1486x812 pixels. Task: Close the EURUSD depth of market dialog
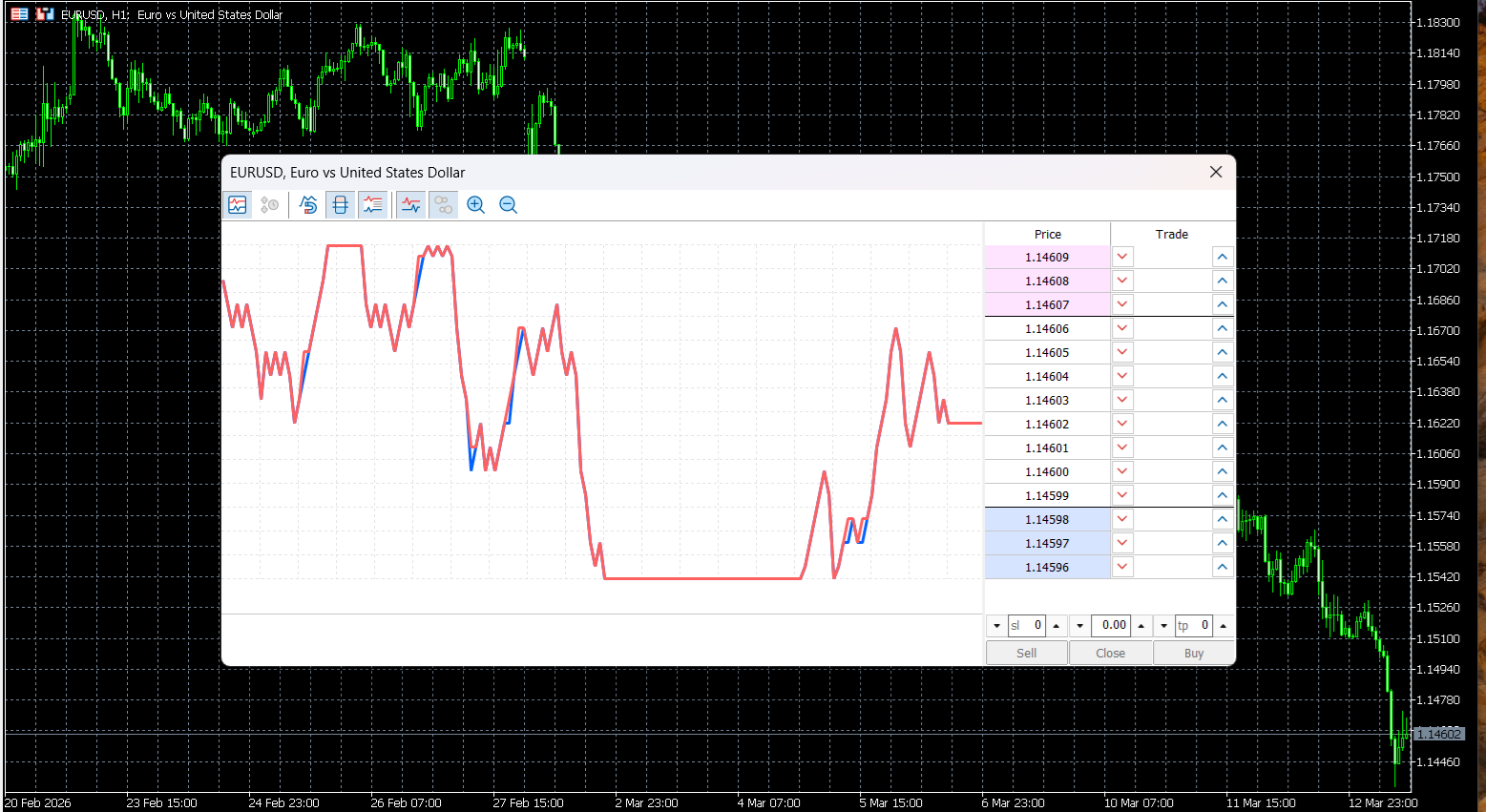(x=1216, y=172)
